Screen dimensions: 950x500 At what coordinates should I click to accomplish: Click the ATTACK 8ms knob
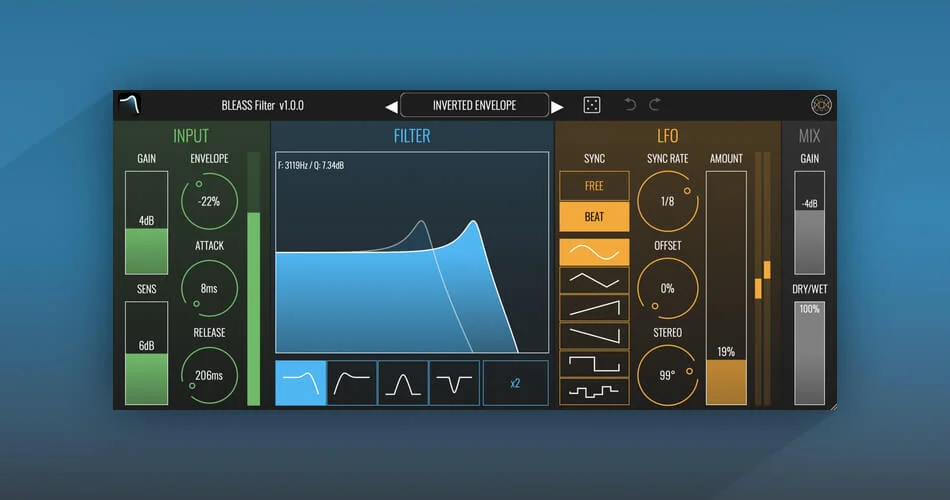point(209,288)
